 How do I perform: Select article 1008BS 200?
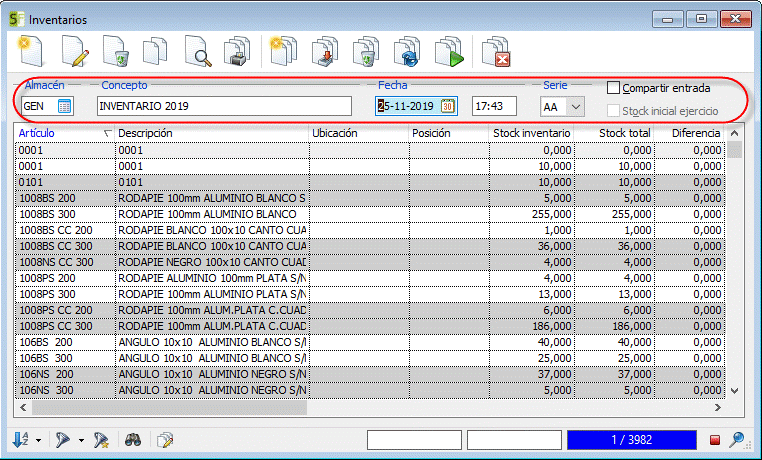pos(48,198)
